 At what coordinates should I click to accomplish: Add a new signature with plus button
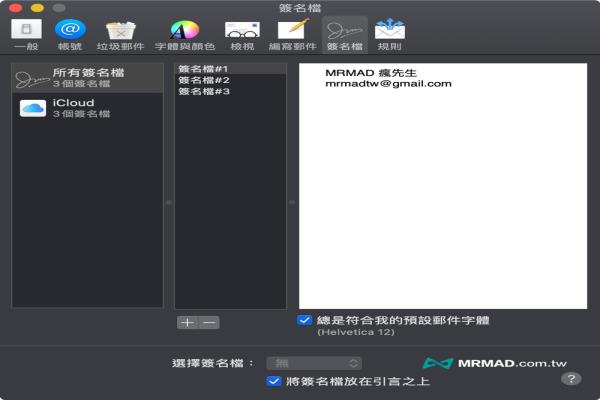pos(188,322)
